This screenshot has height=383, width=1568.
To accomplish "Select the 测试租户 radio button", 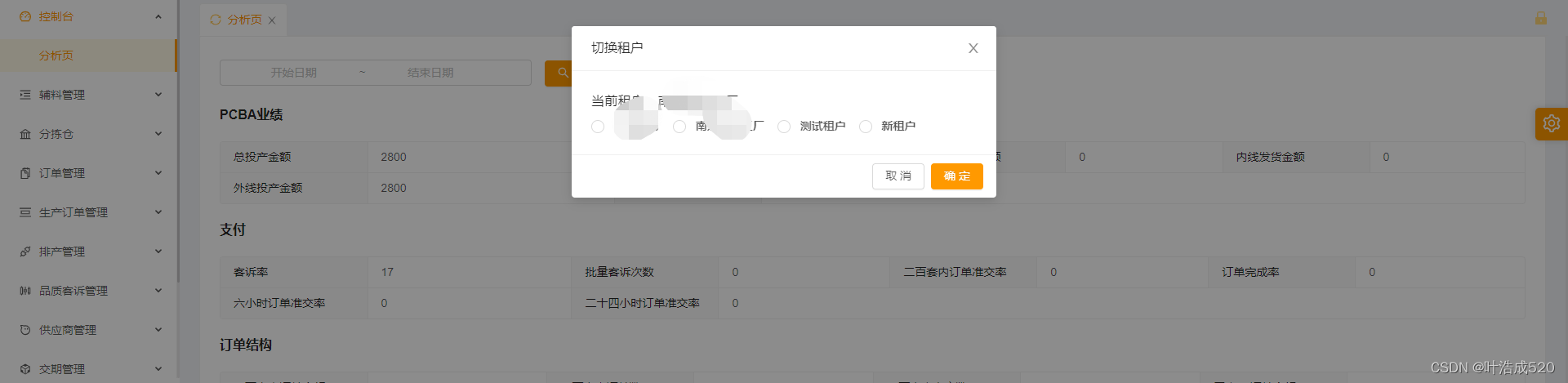I will coord(784,127).
